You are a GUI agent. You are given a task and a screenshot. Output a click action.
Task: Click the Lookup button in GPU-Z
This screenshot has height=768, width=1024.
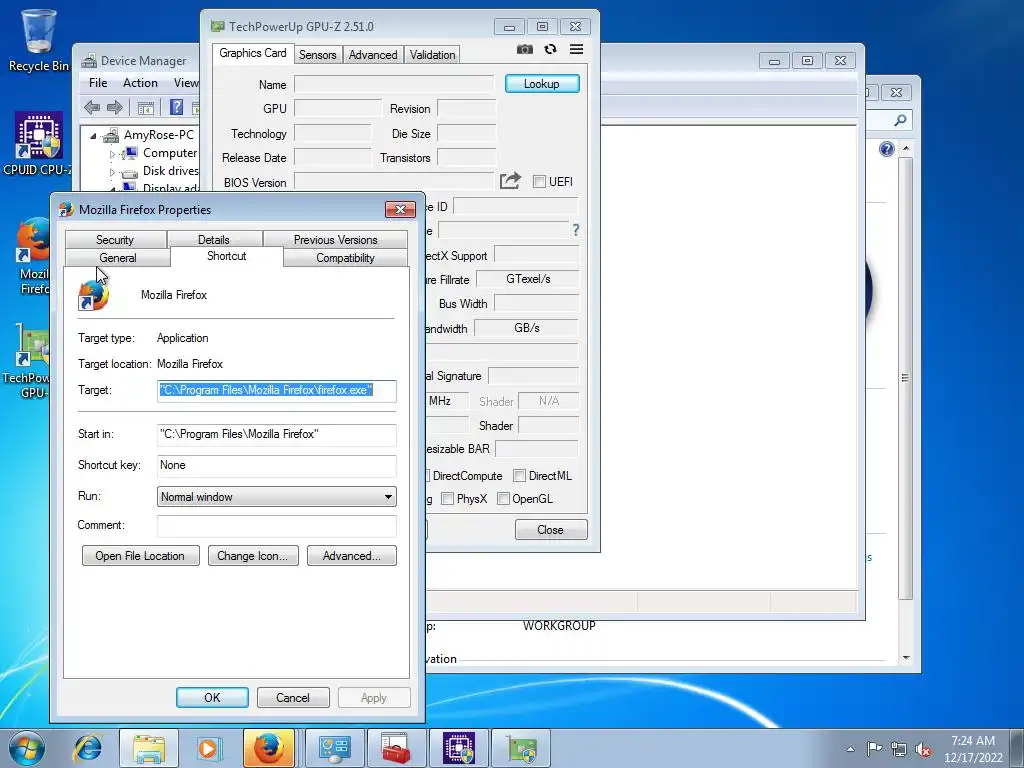[x=541, y=84]
